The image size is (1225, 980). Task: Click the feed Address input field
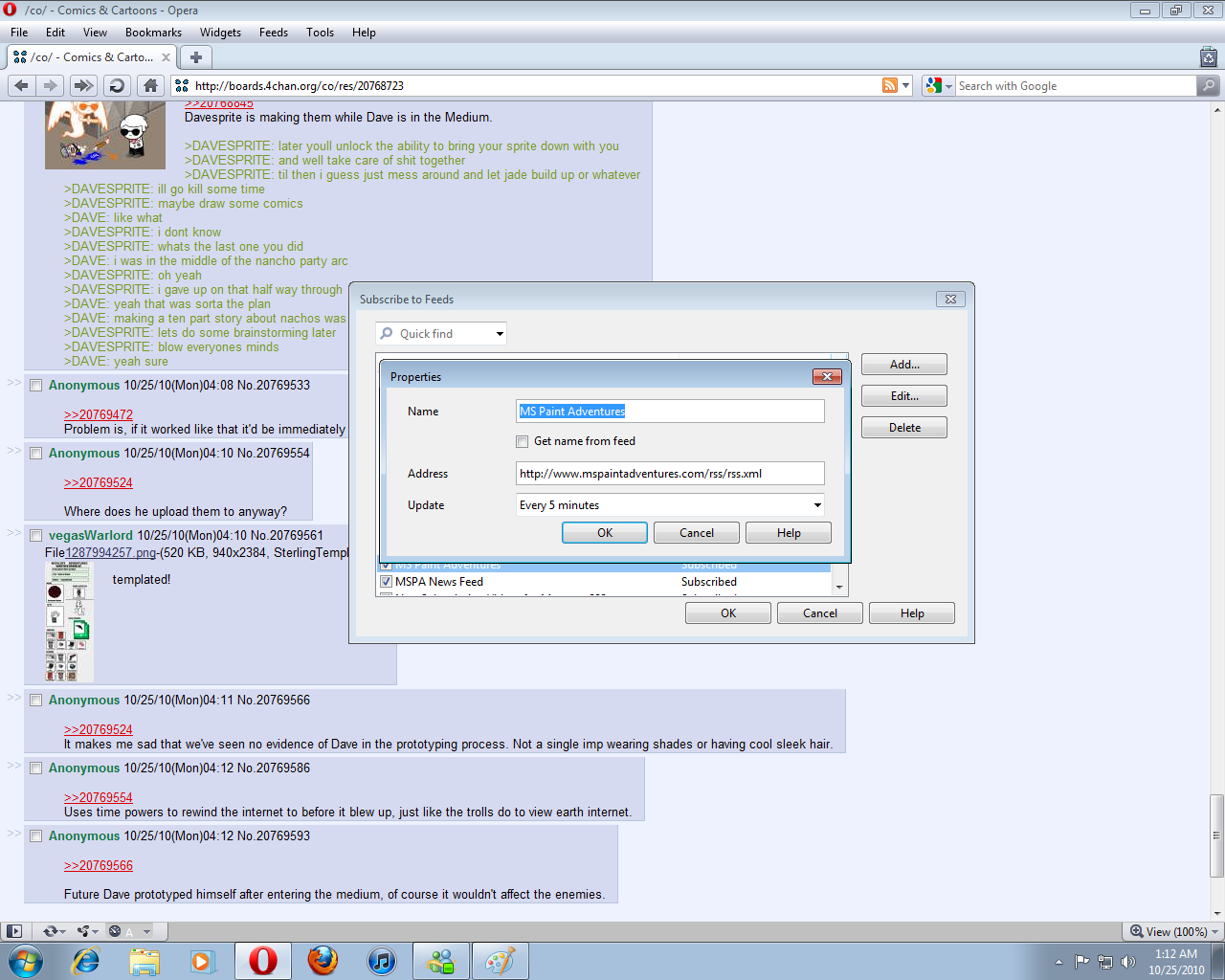click(669, 474)
